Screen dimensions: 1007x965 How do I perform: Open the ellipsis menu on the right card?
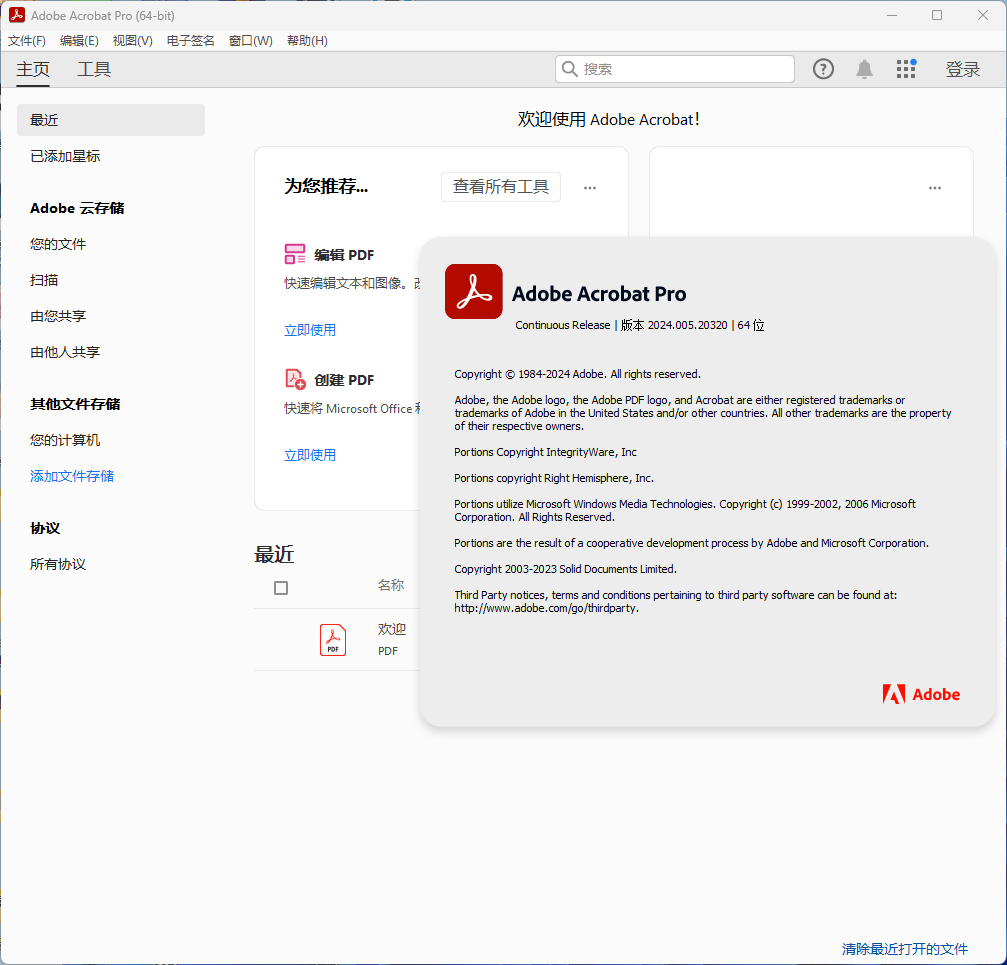tap(934, 187)
